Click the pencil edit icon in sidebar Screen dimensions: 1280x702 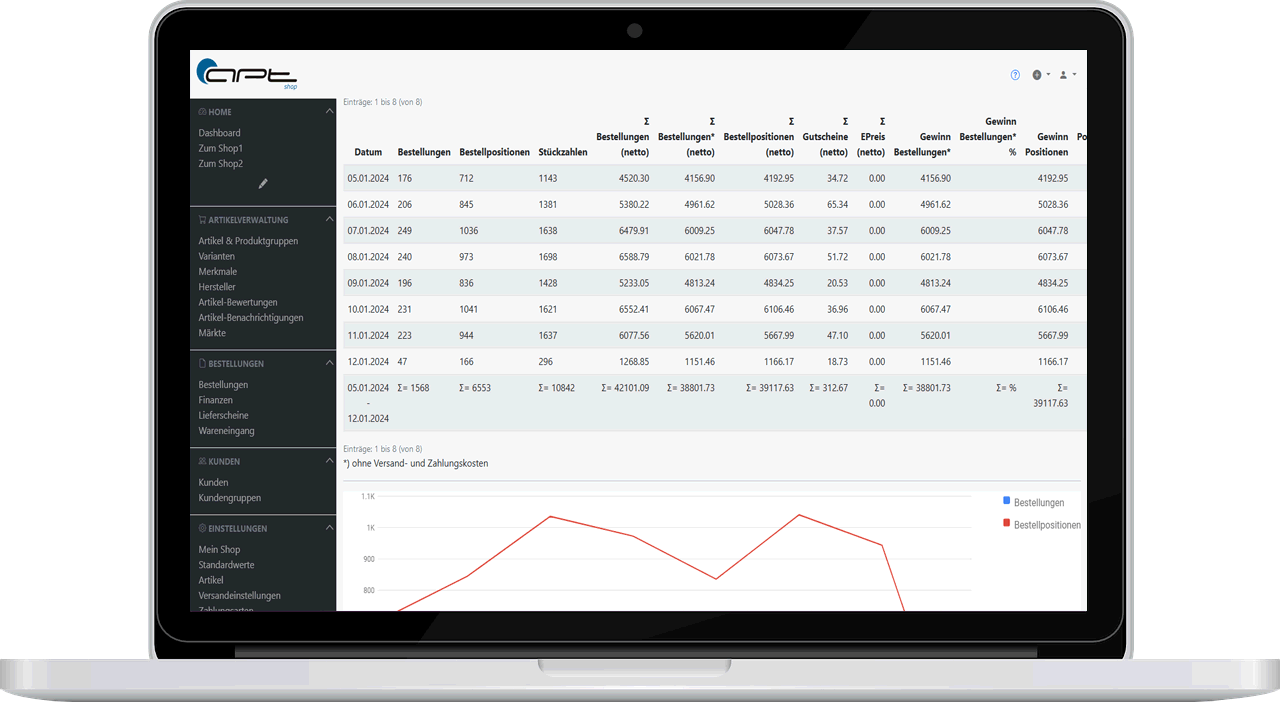pos(263,184)
